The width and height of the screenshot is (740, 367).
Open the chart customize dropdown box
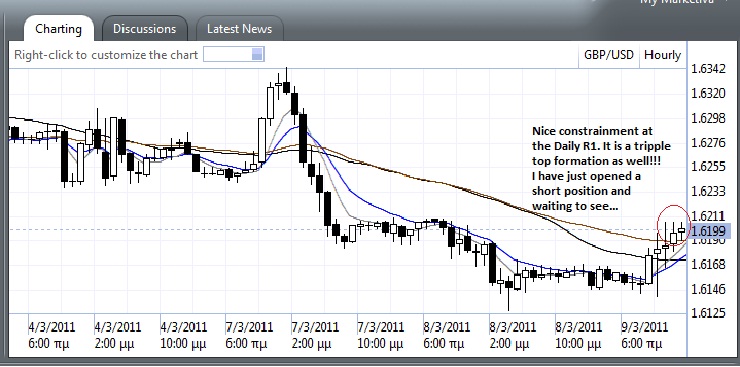234,54
